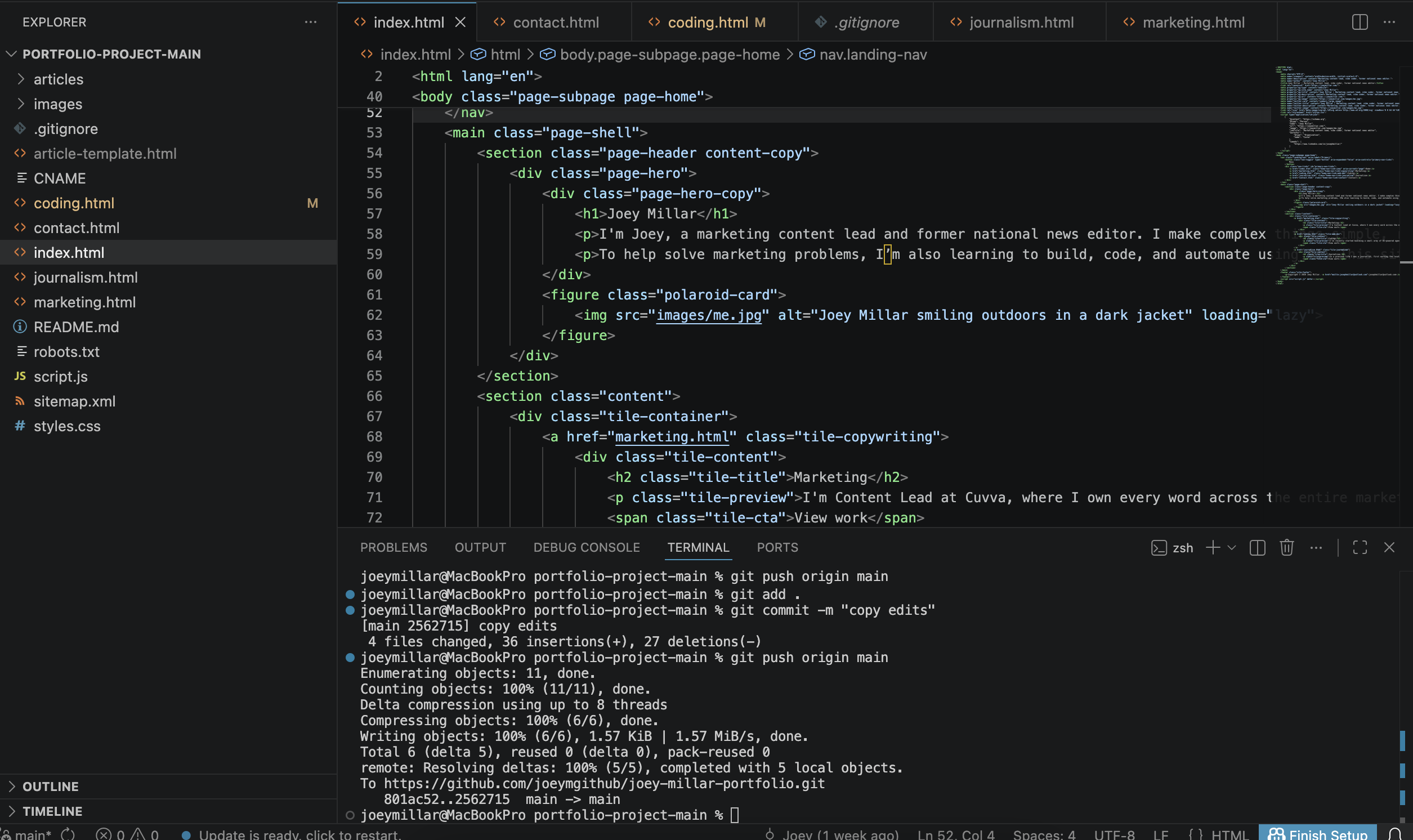Switch to journalism.html tab
1413x840 pixels.
click(1019, 22)
